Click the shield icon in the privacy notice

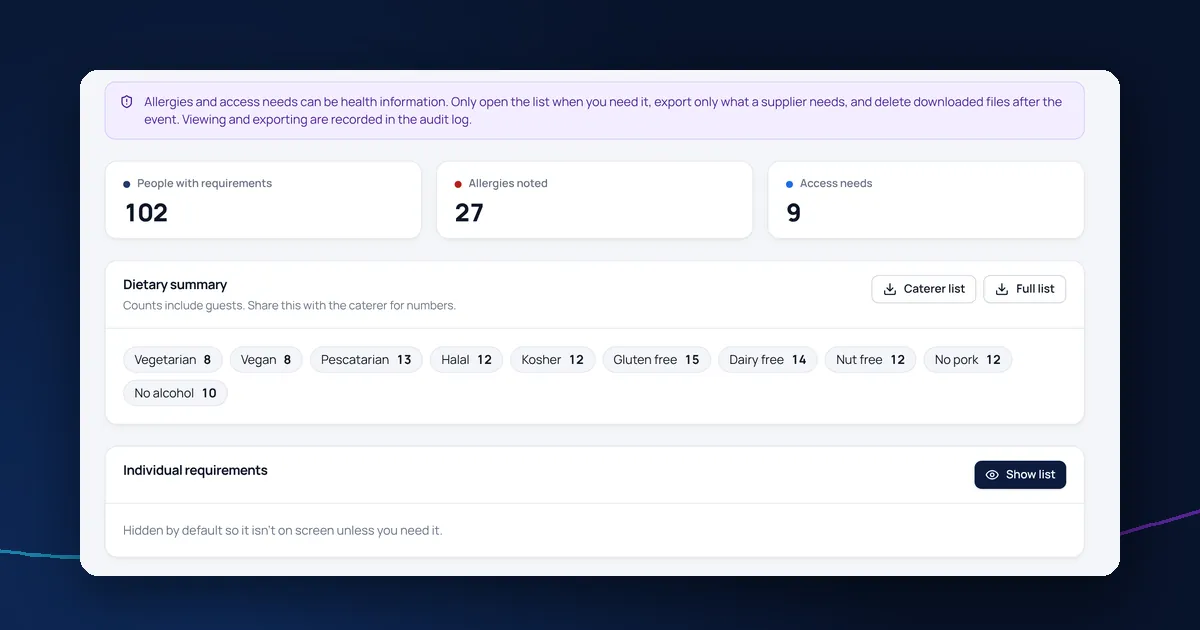point(127,102)
